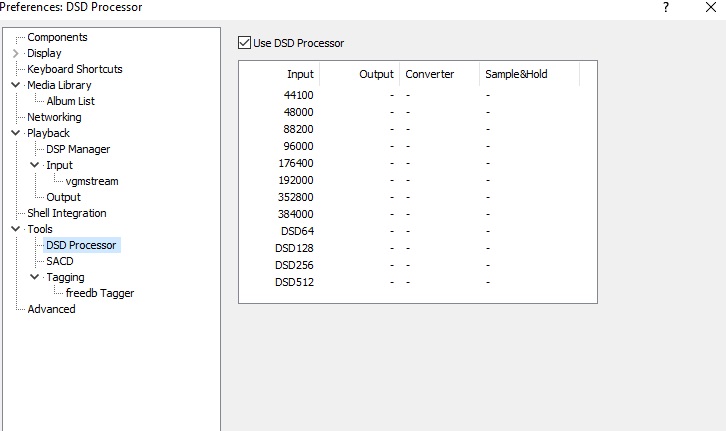Open the Album List page

point(70,101)
